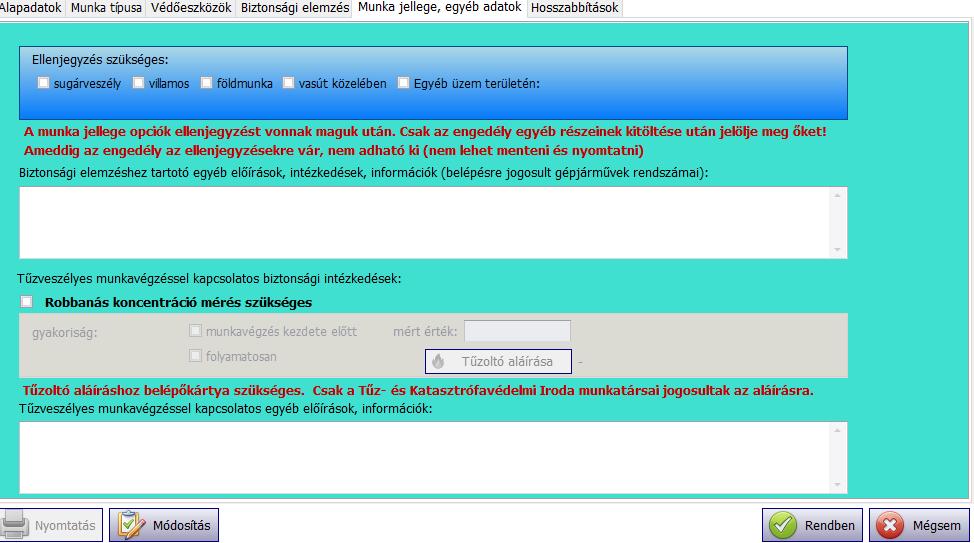Focus the Tűzveszélyes munkavégzés egyéb előírások text area

point(433,457)
